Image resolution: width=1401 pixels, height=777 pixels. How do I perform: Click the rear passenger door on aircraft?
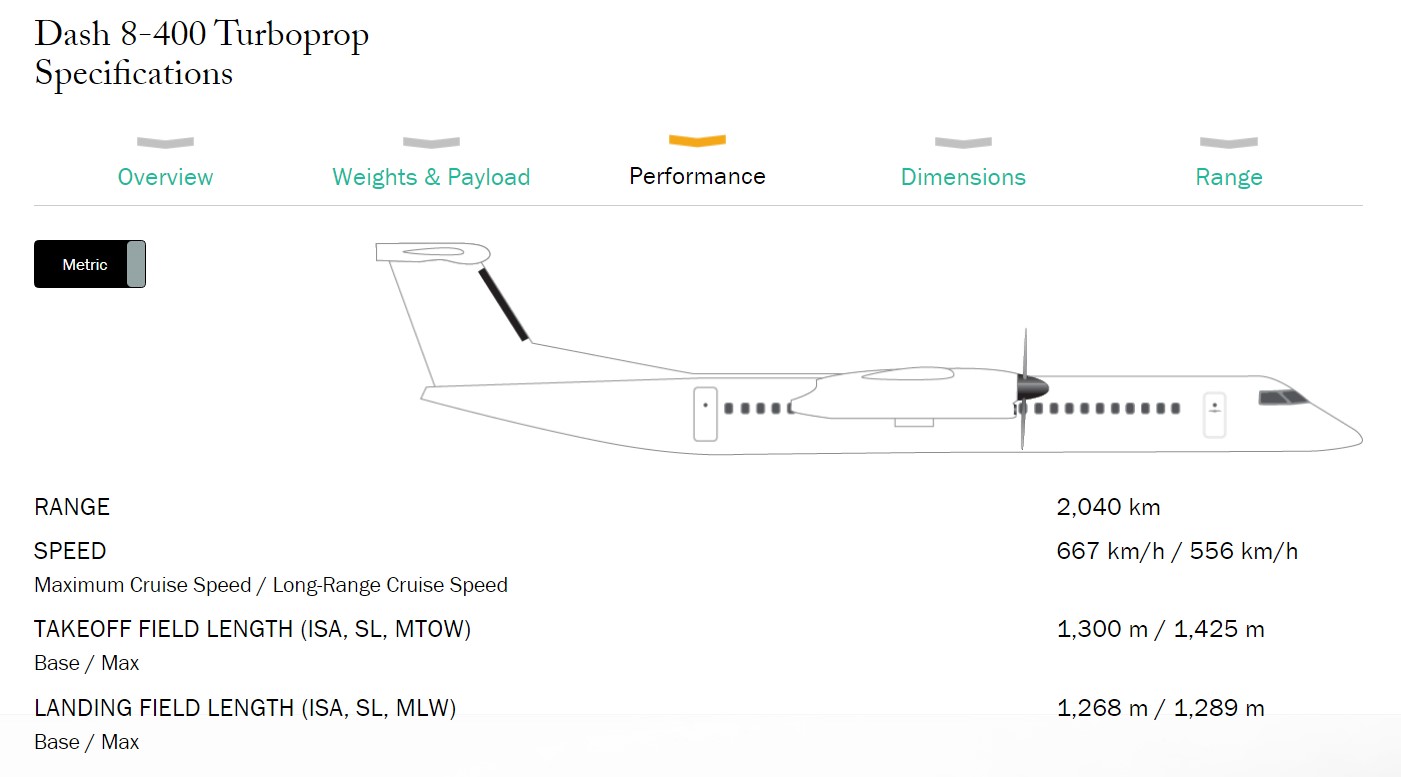pos(705,413)
